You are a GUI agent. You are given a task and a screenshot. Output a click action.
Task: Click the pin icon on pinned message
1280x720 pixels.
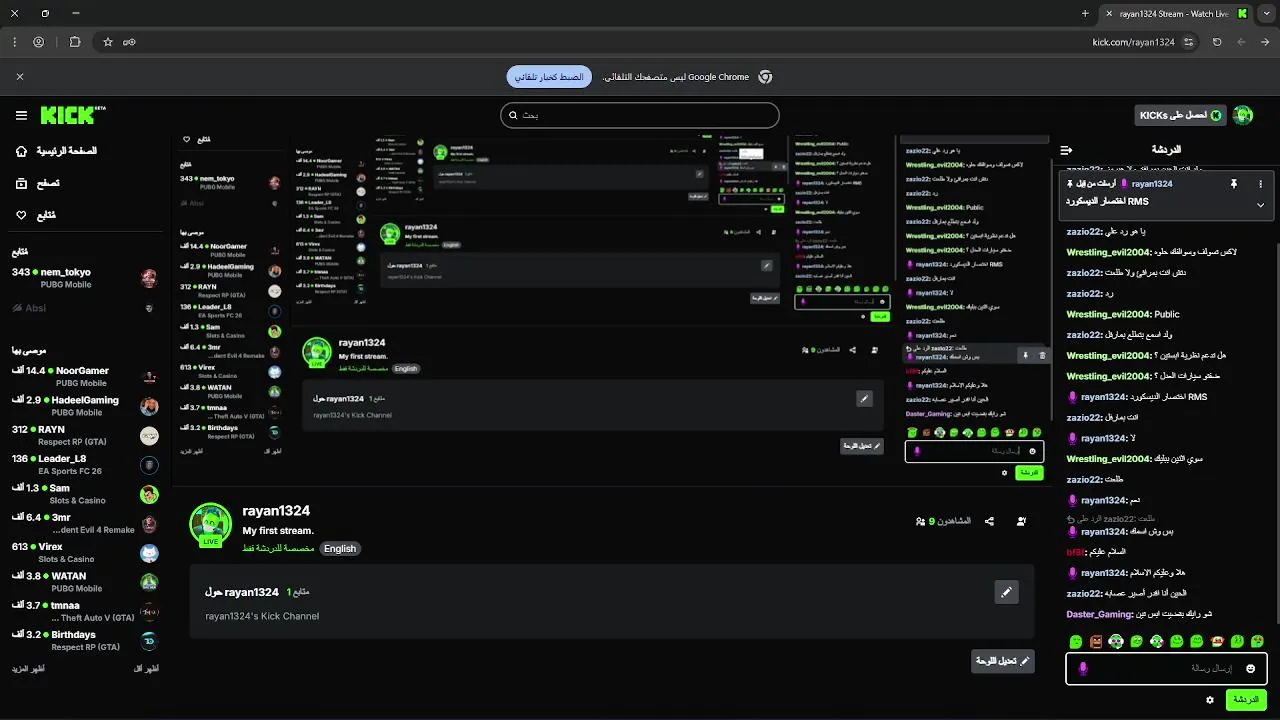coord(1234,184)
